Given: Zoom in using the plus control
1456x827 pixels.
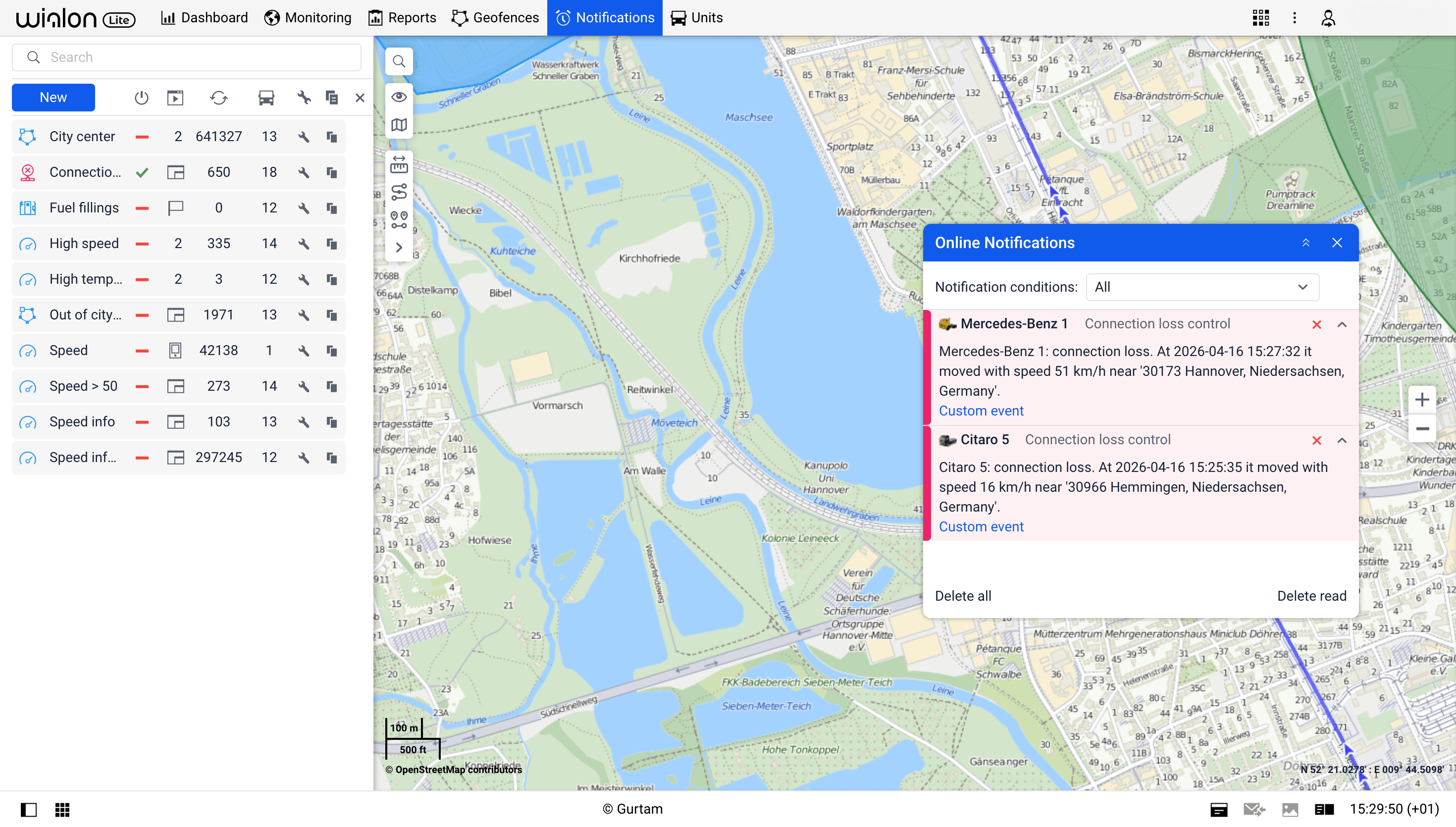Looking at the screenshot, I should [x=1422, y=399].
